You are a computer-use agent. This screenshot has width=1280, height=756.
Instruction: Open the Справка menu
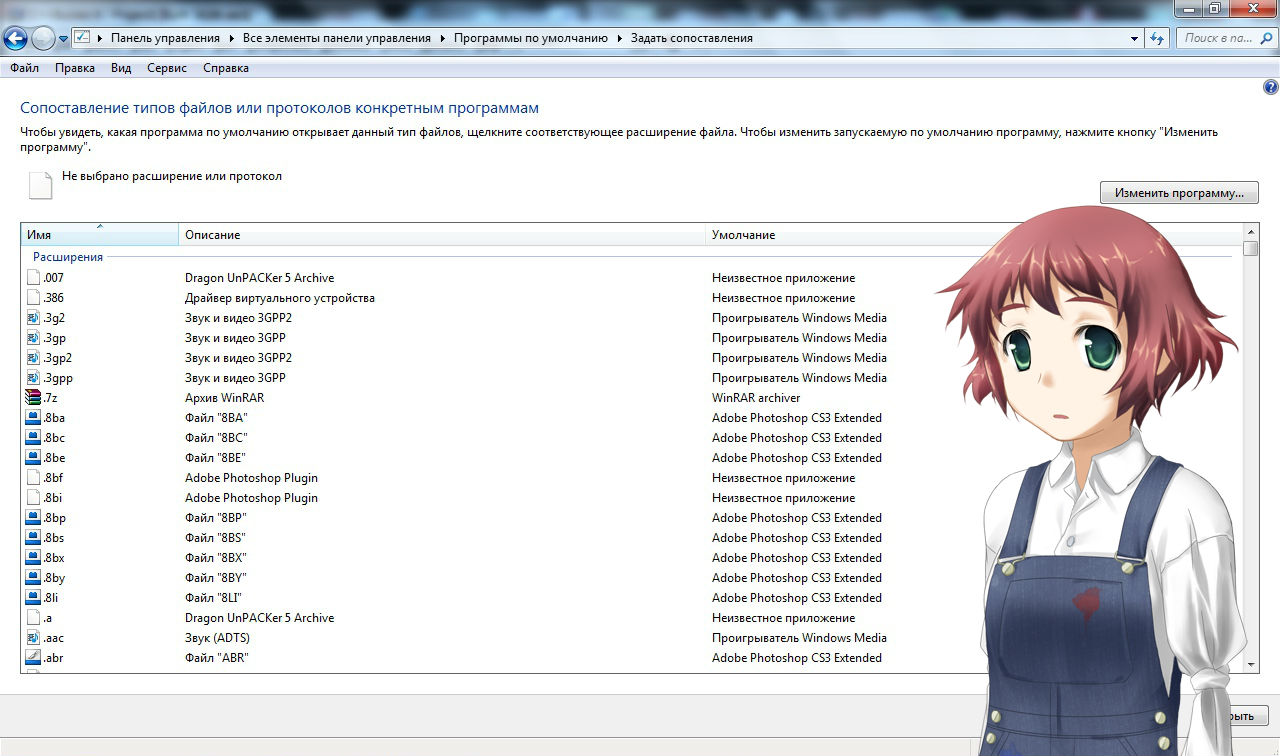226,68
